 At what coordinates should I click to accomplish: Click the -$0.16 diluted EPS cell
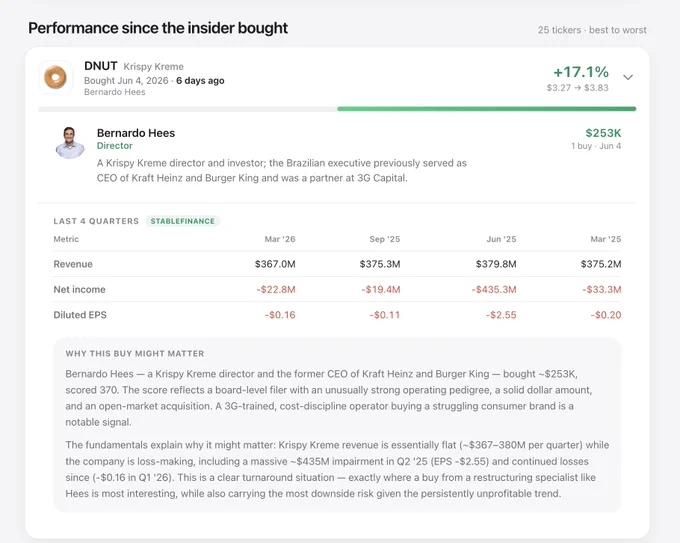pos(280,315)
